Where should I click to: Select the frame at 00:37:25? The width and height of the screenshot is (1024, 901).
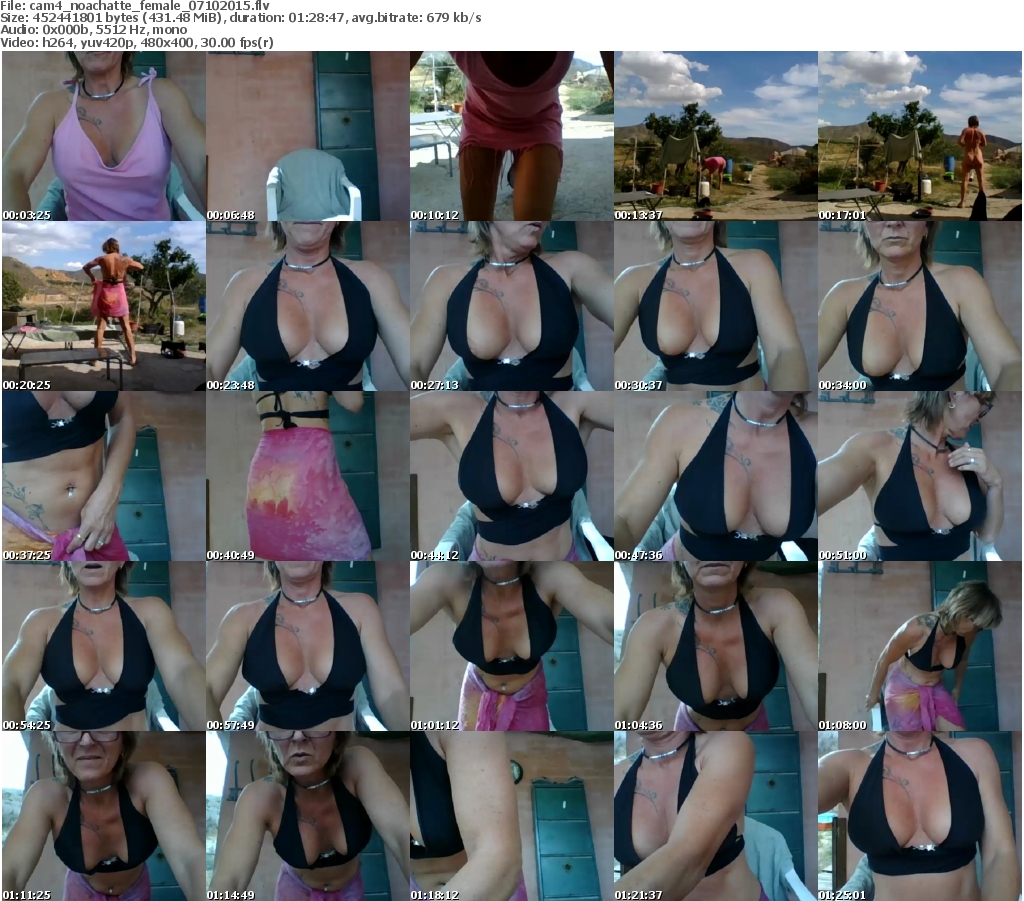click(104, 476)
